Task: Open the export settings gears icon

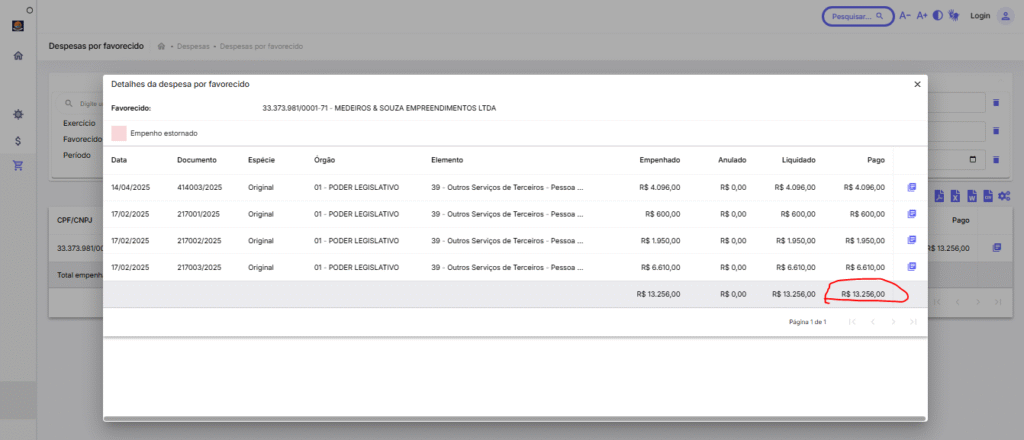Action: [1004, 196]
